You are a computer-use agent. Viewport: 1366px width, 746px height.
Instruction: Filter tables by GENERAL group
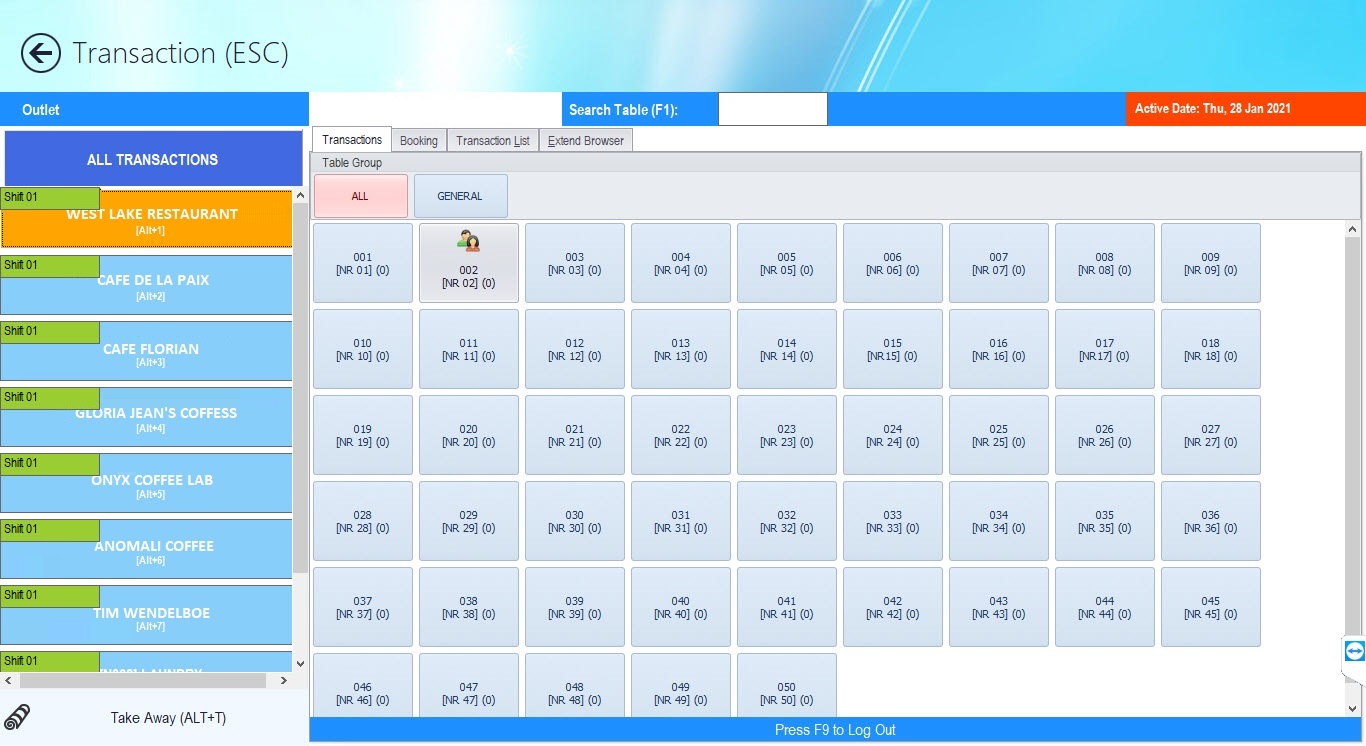click(460, 196)
